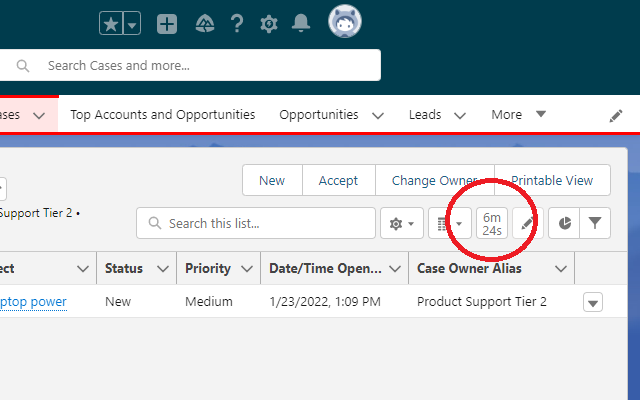Edit navigation bar with pencil icon
This screenshot has height=400, width=640.
point(616,115)
